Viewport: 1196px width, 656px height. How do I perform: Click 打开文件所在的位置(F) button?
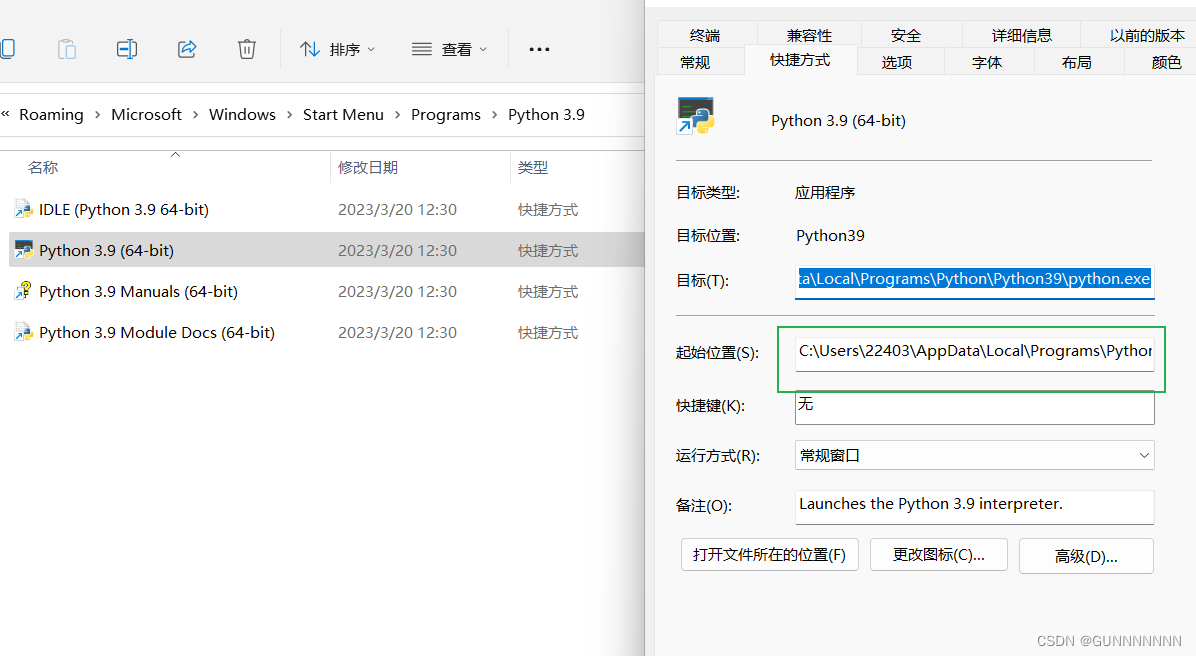770,555
